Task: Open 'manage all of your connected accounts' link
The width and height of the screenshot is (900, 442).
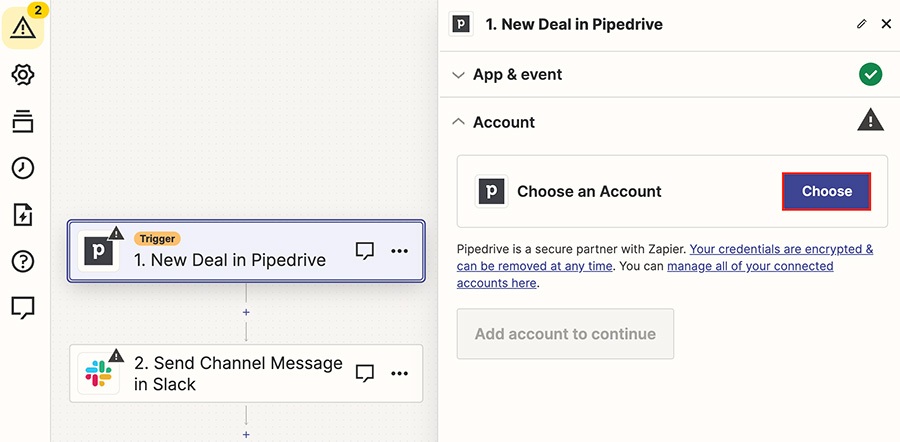Action: pyautogui.click(x=645, y=274)
